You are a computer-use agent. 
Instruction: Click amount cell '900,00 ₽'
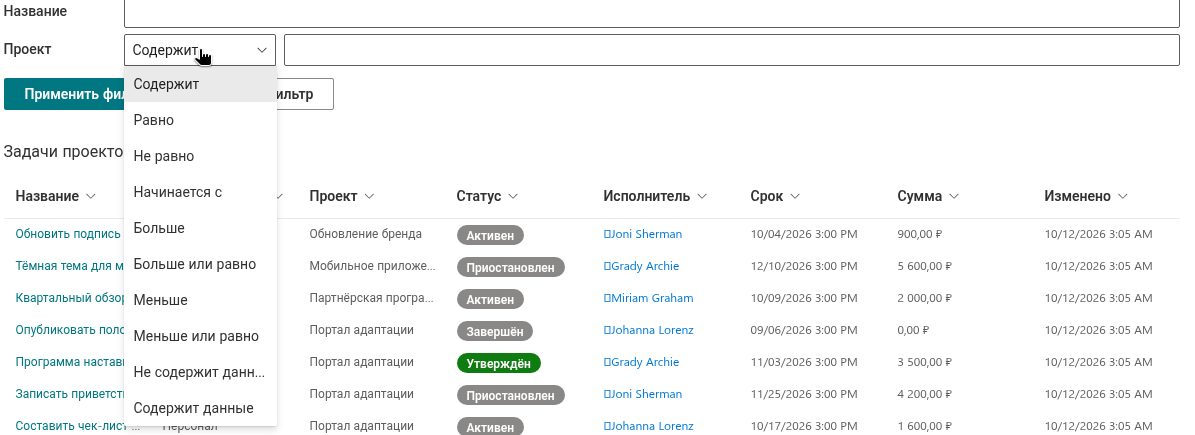click(x=920, y=234)
